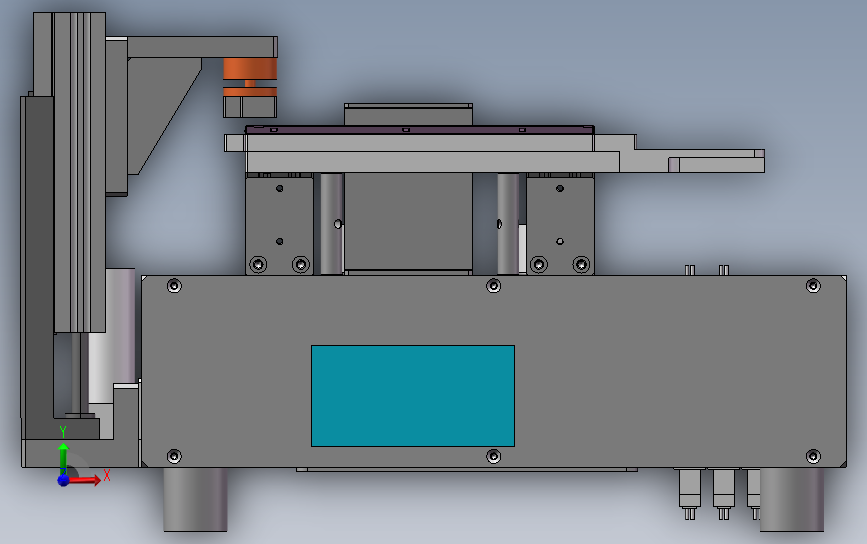Select the left guide shaft under the platform
The width and height of the screenshot is (867, 544).
332,223
